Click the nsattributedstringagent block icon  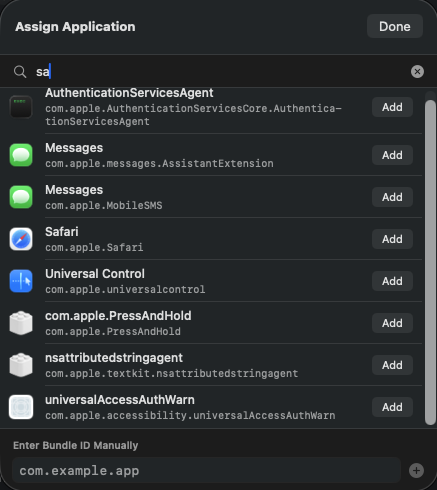pyautogui.click(x=21, y=365)
